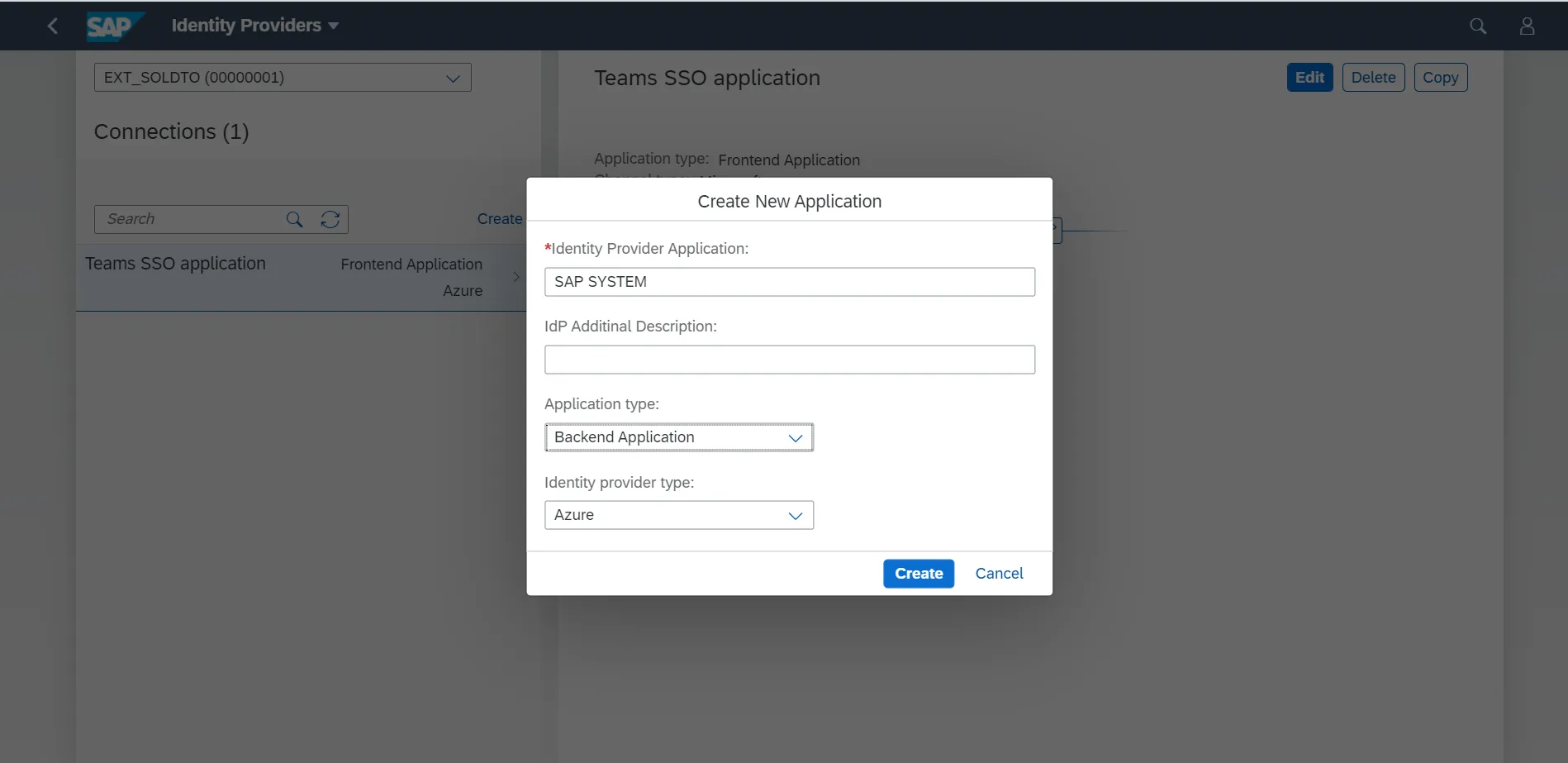Click the Connections (1) heading

(171, 131)
